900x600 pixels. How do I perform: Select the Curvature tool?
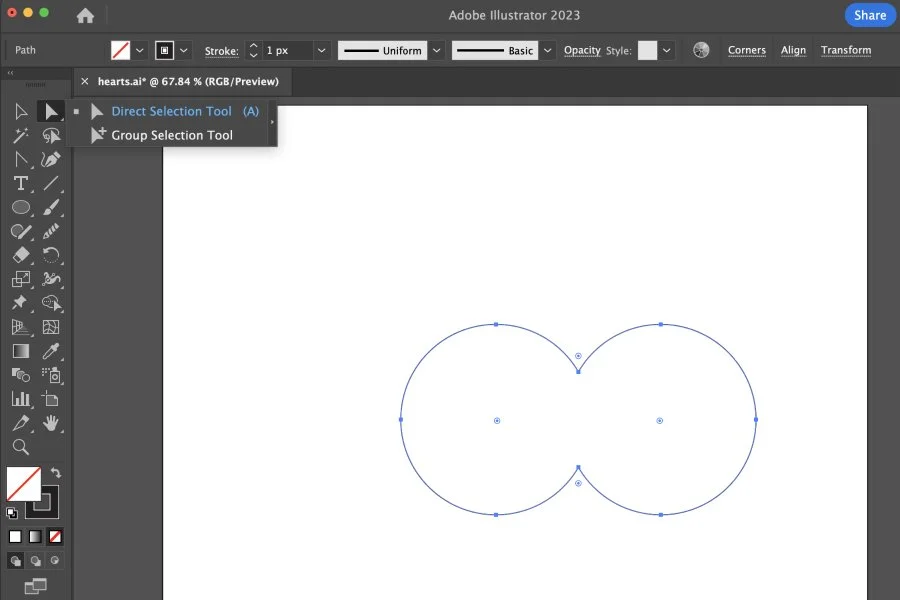point(51,159)
